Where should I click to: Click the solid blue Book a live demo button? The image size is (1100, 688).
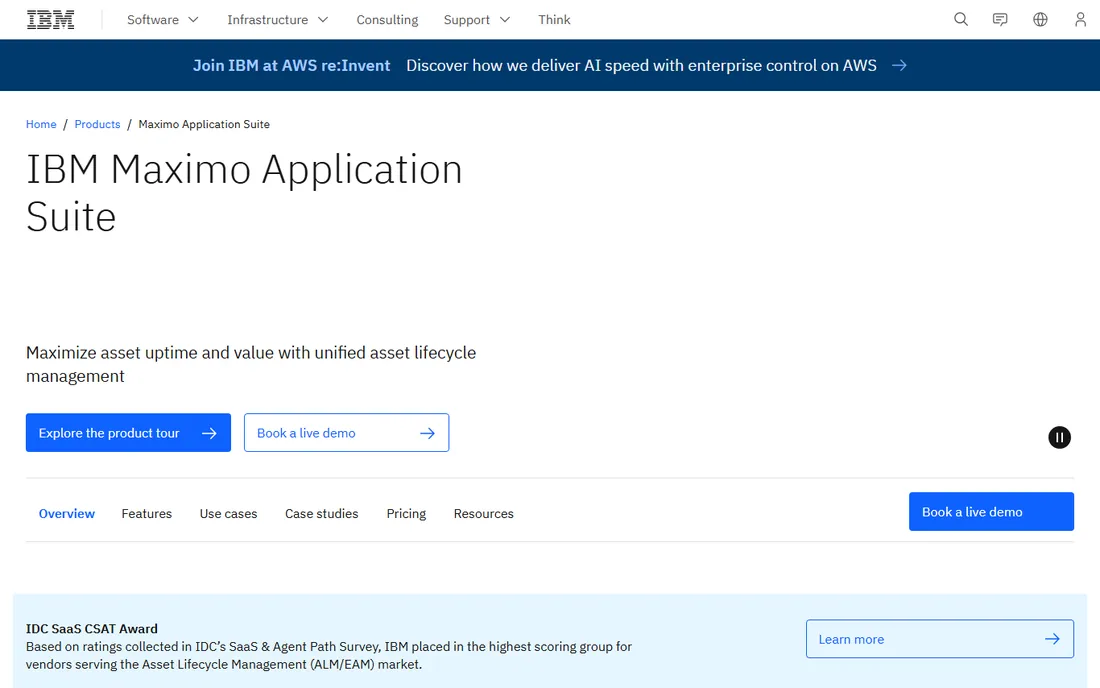(x=991, y=511)
